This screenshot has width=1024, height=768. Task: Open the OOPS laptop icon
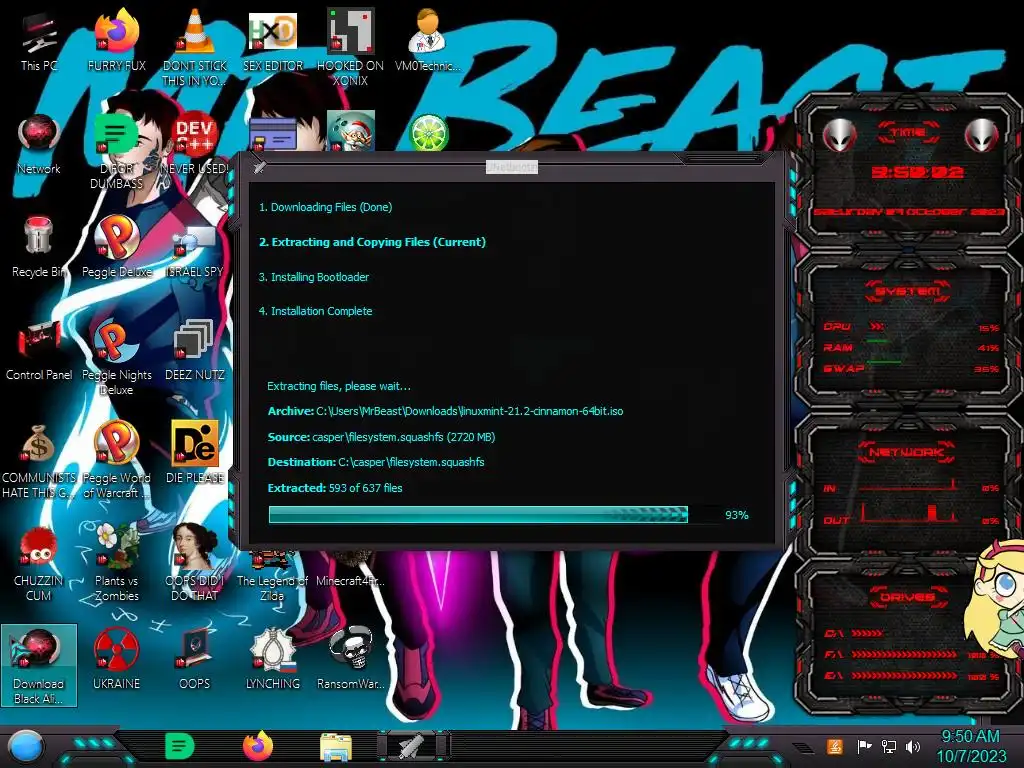(x=194, y=660)
